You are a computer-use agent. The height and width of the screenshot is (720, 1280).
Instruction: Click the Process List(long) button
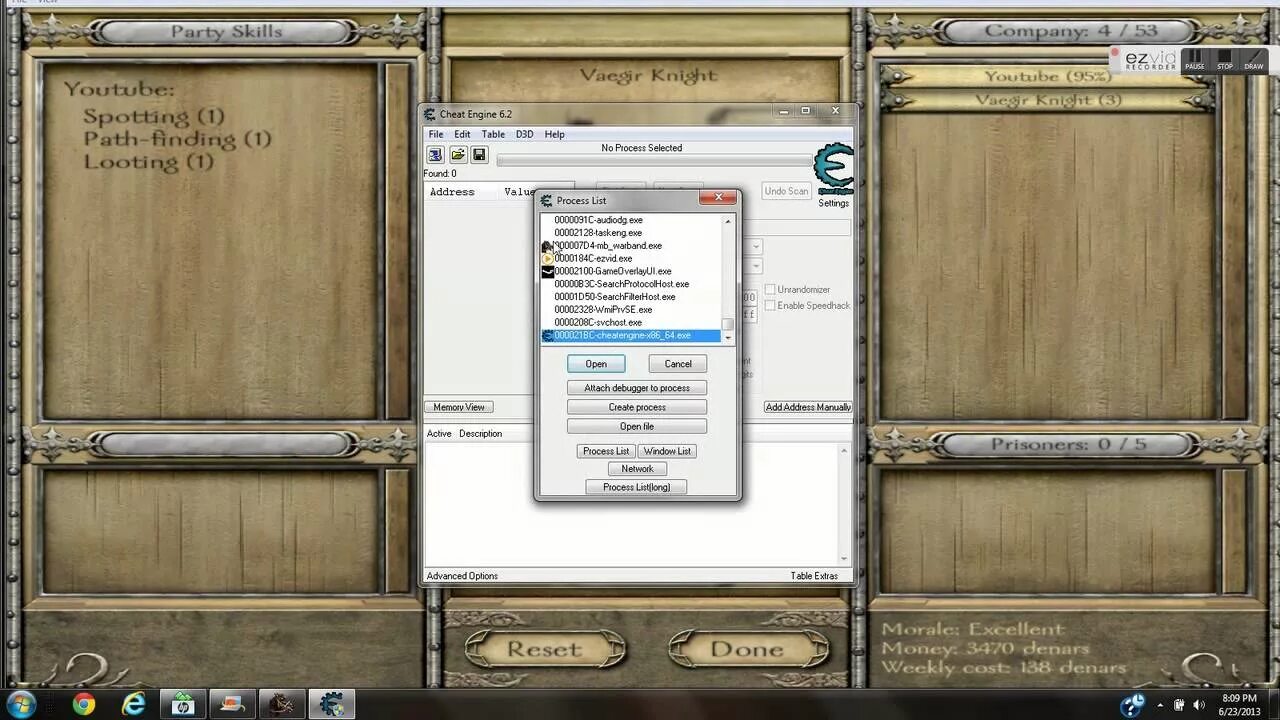[637, 487]
